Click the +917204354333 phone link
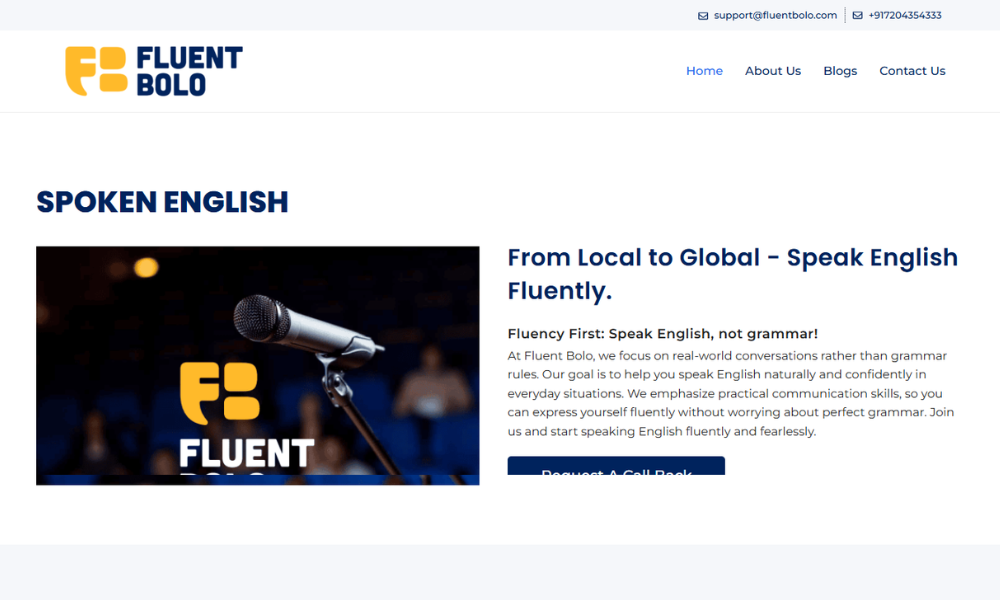1000x600 pixels. 904,16
